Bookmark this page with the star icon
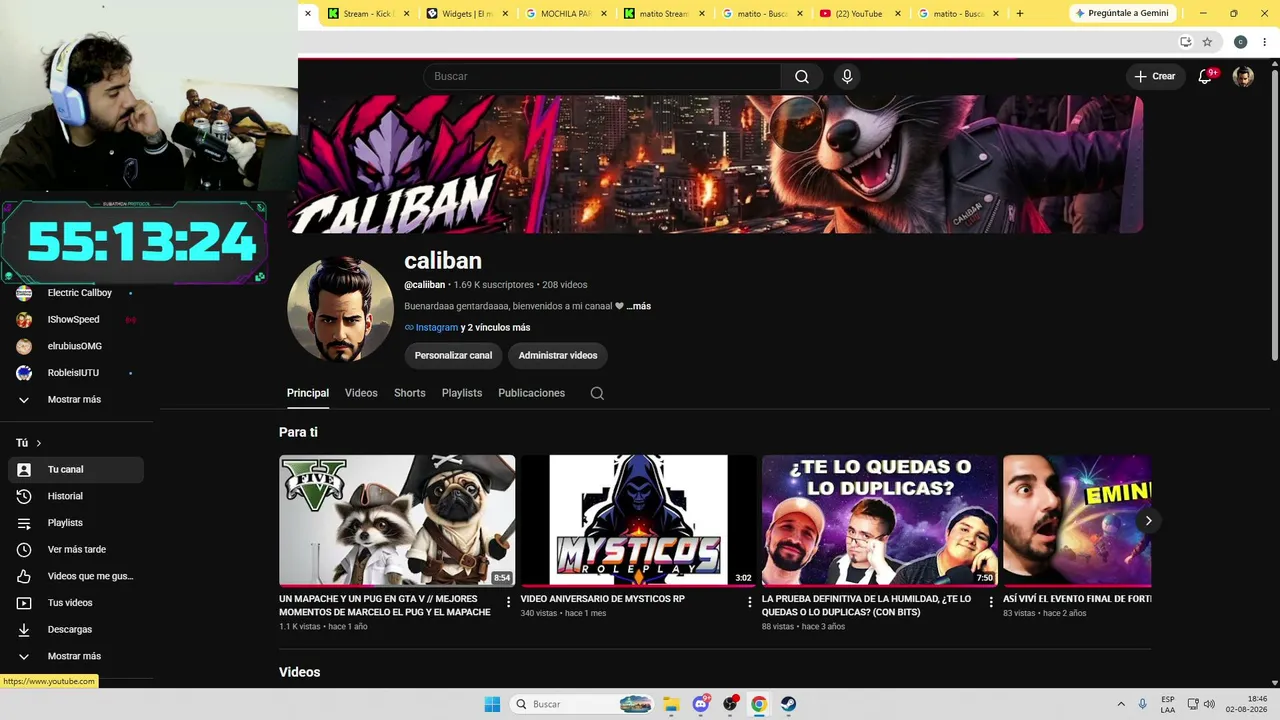 pos(1207,42)
